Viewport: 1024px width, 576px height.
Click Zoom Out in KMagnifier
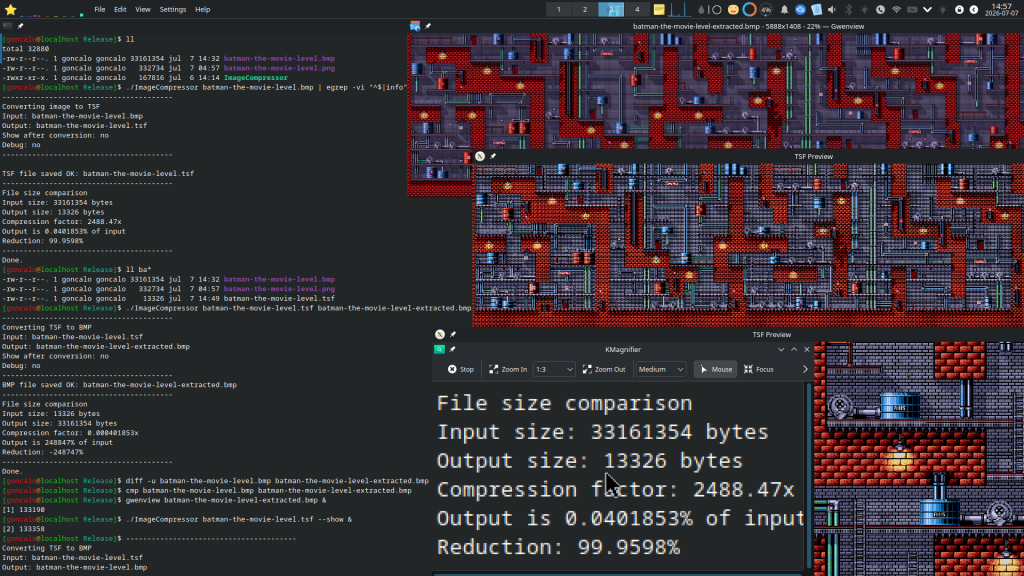[x=604, y=369]
